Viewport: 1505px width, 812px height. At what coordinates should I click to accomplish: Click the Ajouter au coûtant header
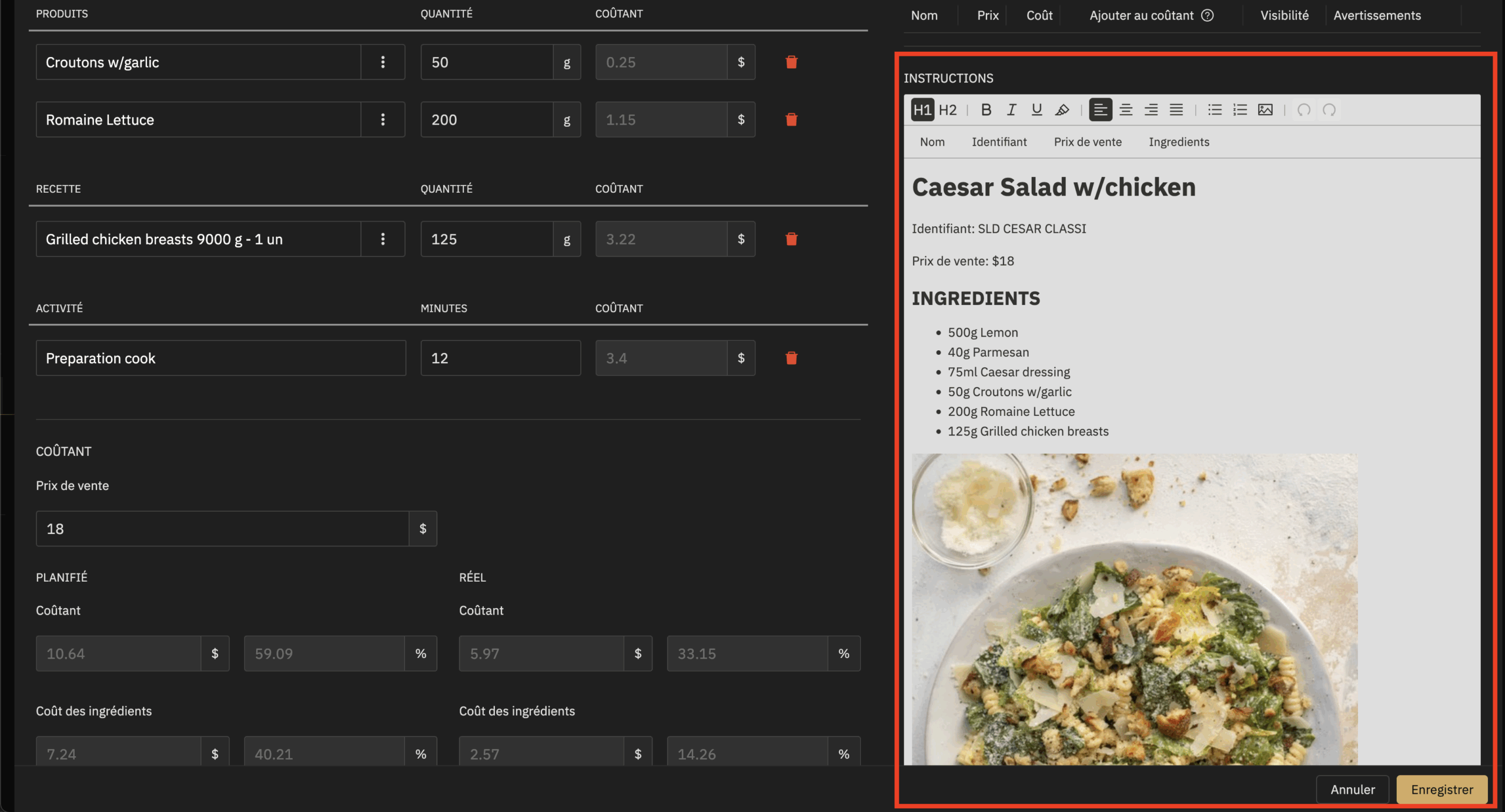click(x=1141, y=15)
